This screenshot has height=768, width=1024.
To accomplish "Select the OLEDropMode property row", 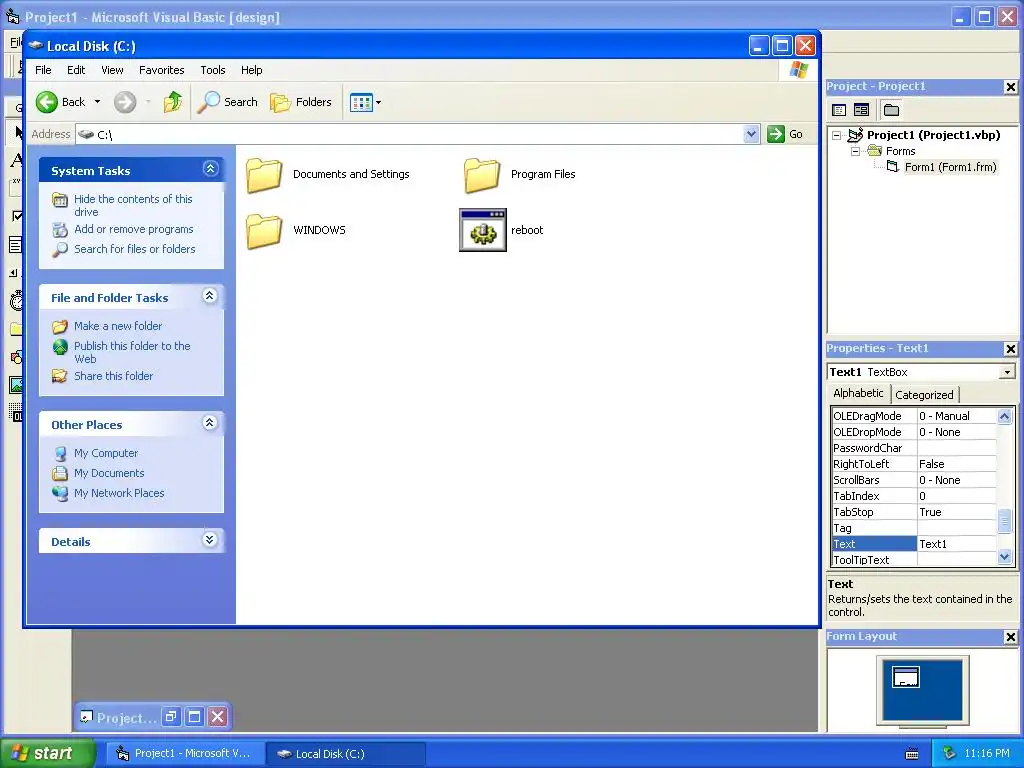I will pyautogui.click(x=914, y=432).
